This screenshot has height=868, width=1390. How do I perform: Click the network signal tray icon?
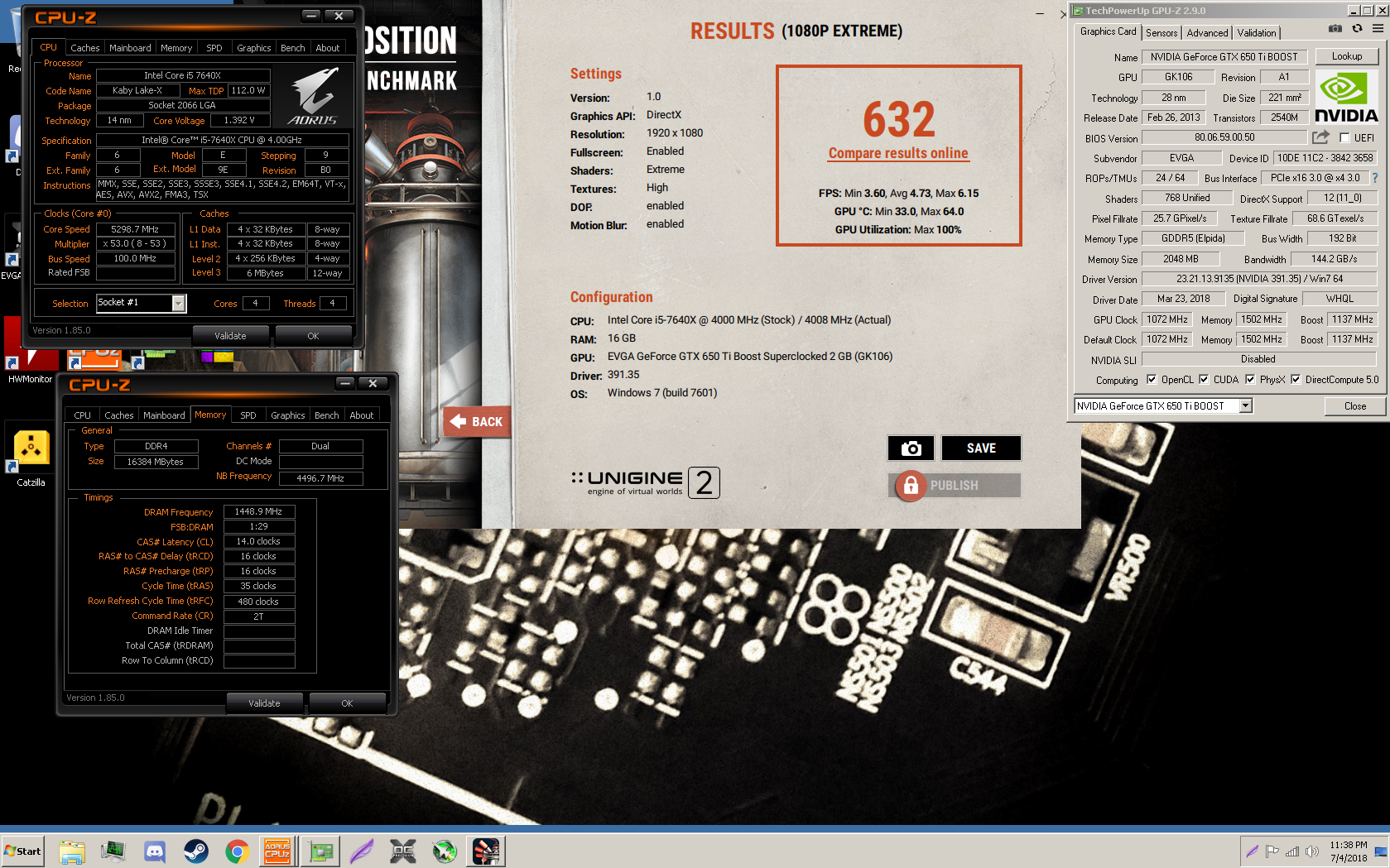pos(1292,851)
